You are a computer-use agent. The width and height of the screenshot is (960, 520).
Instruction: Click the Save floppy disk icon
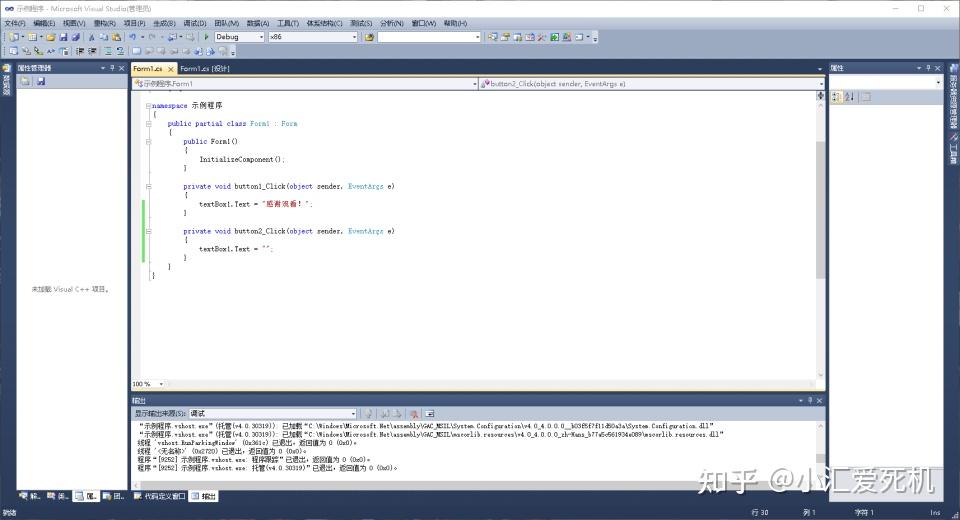point(63,37)
